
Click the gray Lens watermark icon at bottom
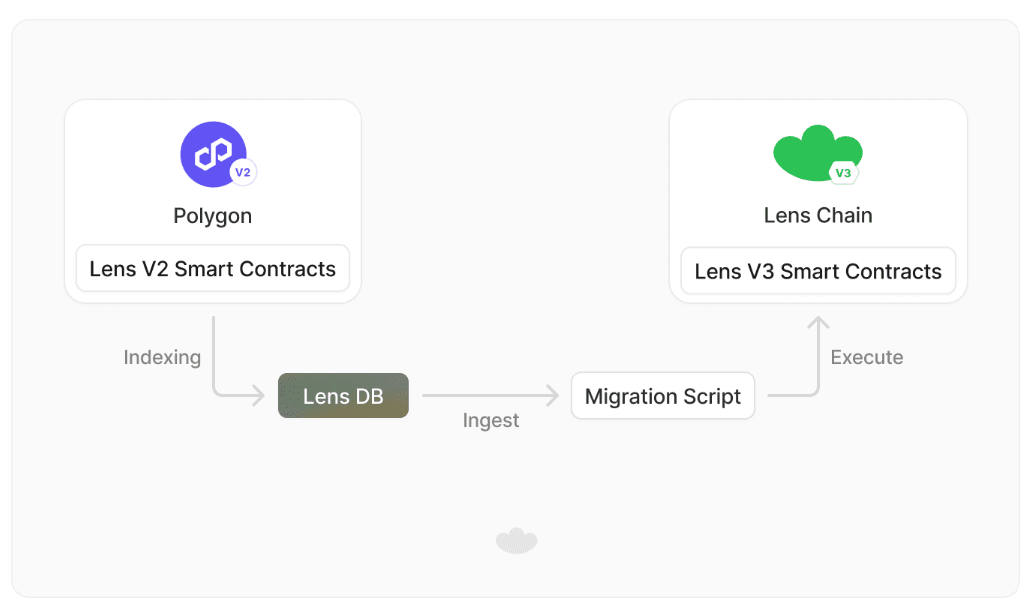[516, 541]
